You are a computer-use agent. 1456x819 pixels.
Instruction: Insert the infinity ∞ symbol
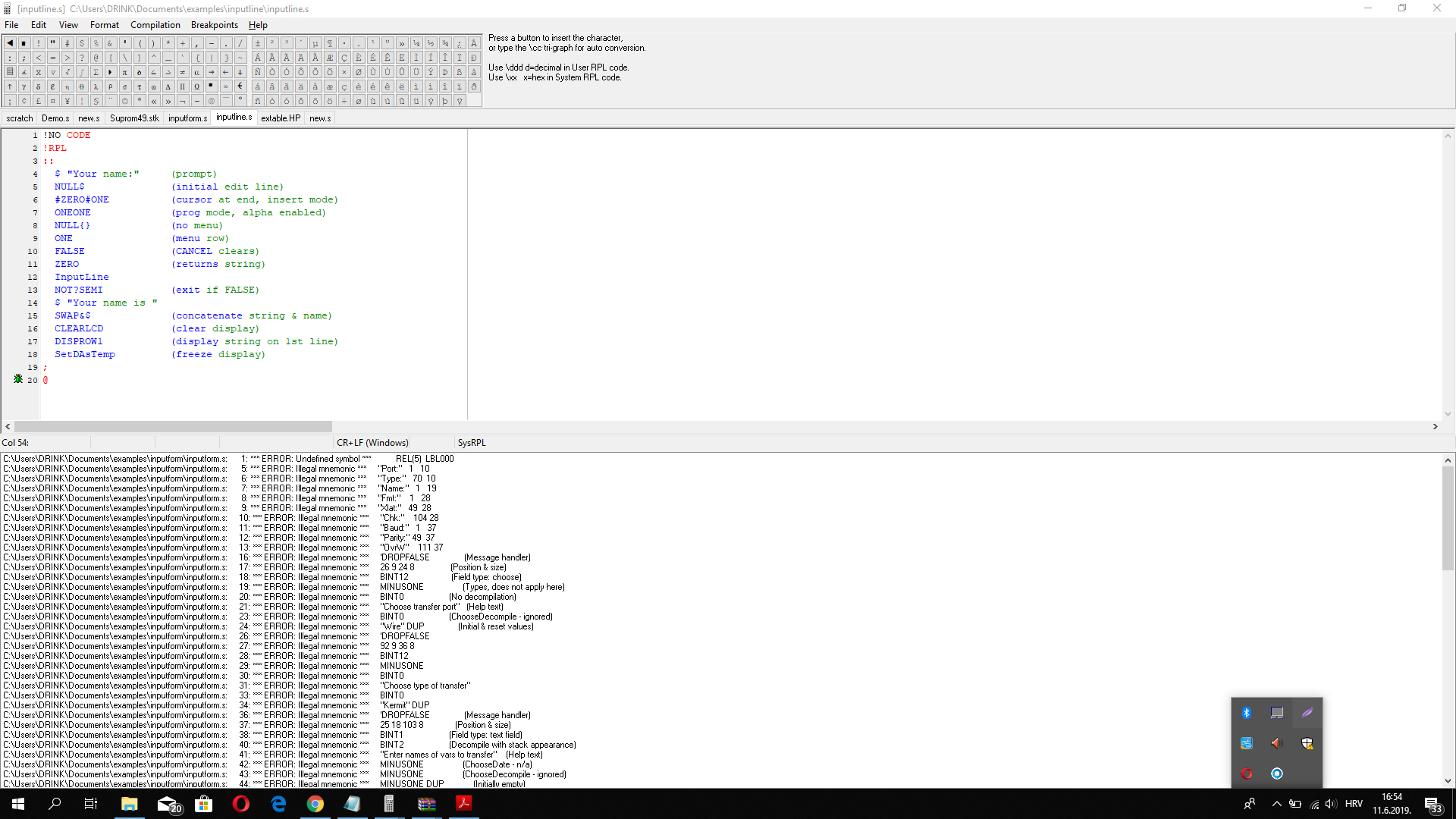click(225, 86)
